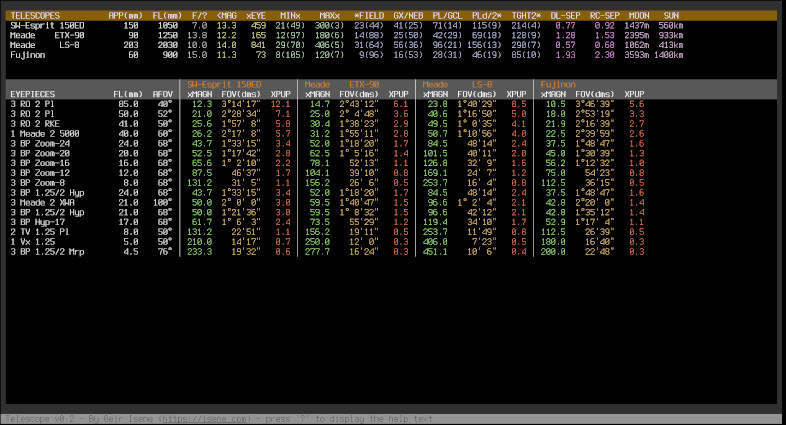Screen dimensions: 786x425
Task: Click the 3°46'39" field of view value
Action: (x=595, y=104)
